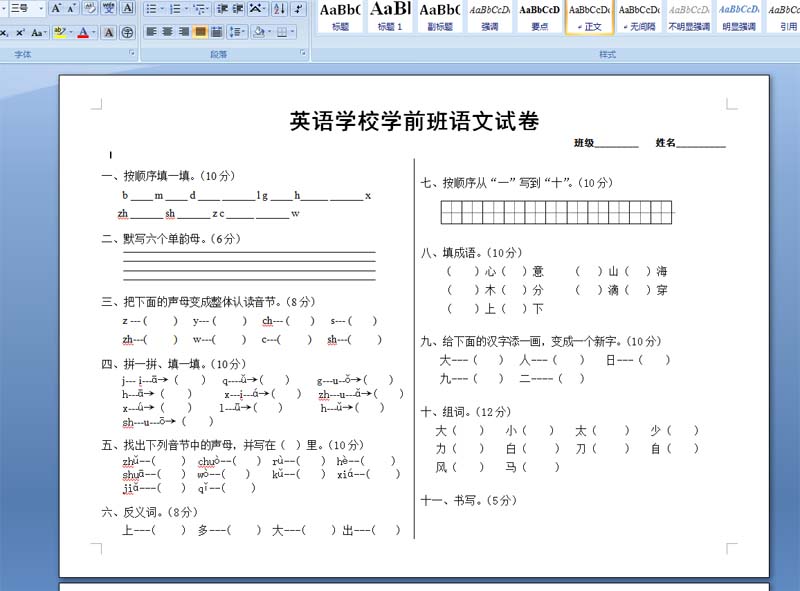The width and height of the screenshot is (800, 591).
Task: Click heading 四、拼一拼、填一填
Action: click(x=173, y=364)
